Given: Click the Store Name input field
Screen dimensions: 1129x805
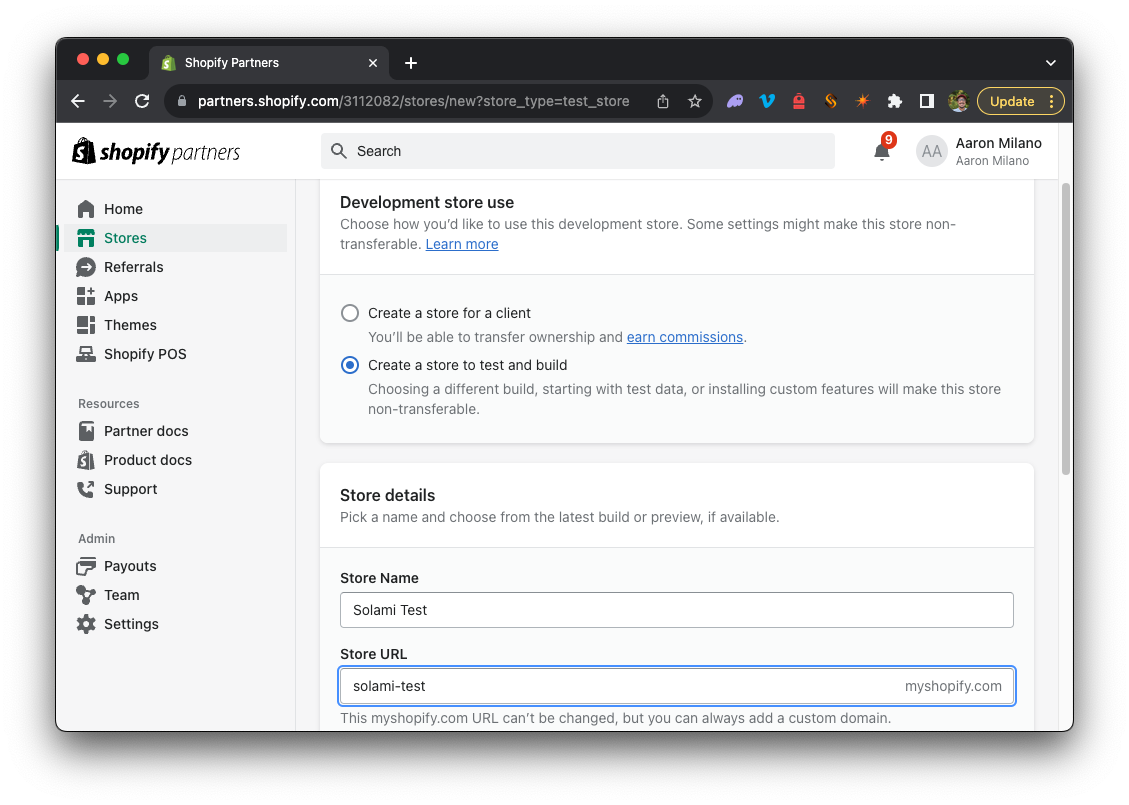Looking at the screenshot, I should click(x=676, y=610).
